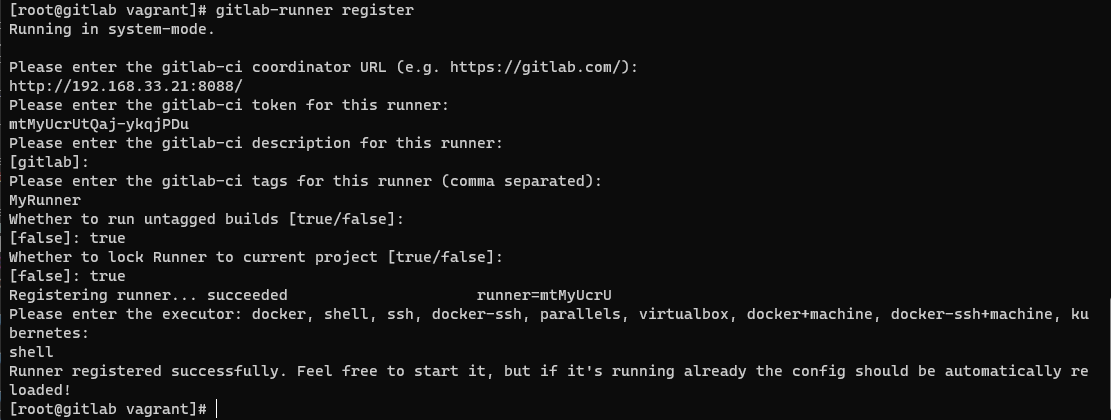1111x420 pixels.
Task: Click the 'shell' executor answer line
Action: coord(31,352)
